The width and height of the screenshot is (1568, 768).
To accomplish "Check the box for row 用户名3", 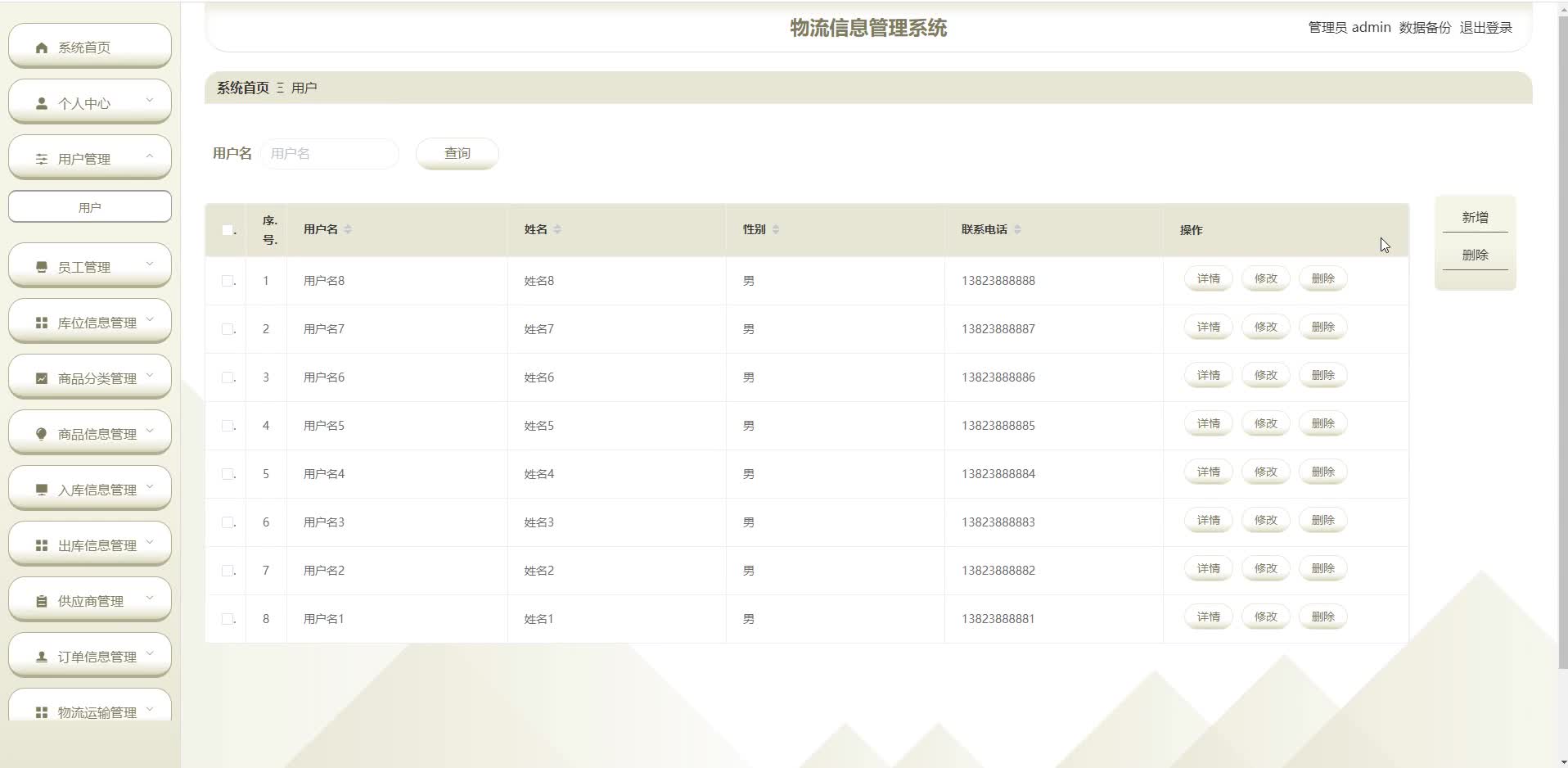I will [228, 522].
